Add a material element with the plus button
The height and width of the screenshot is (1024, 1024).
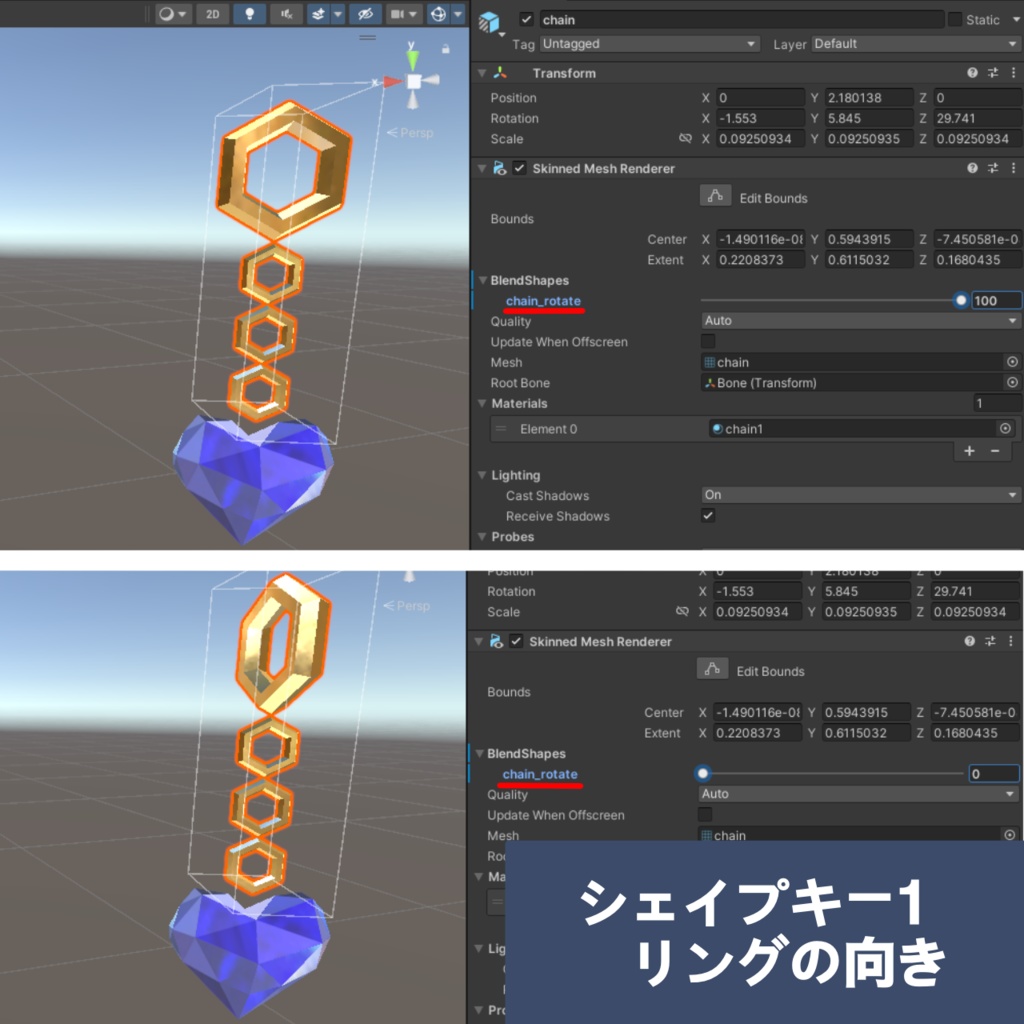968,451
